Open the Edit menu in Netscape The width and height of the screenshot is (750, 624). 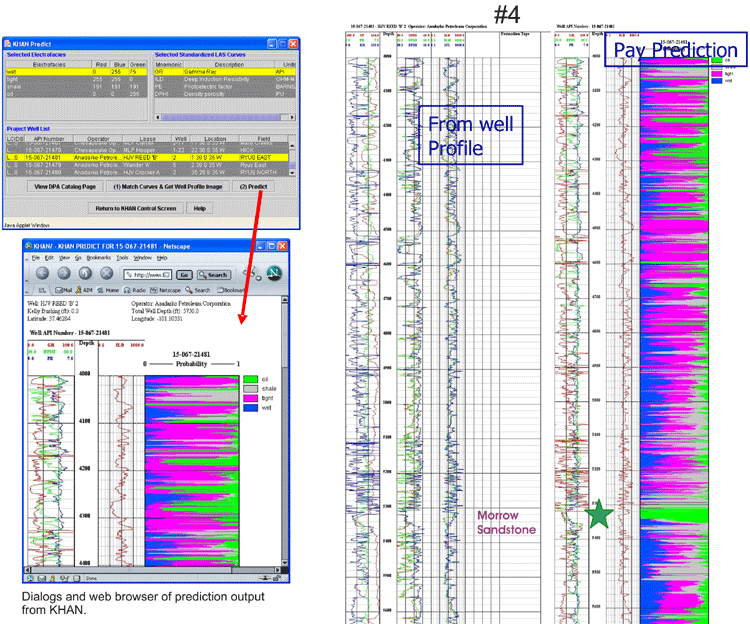[49, 258]
